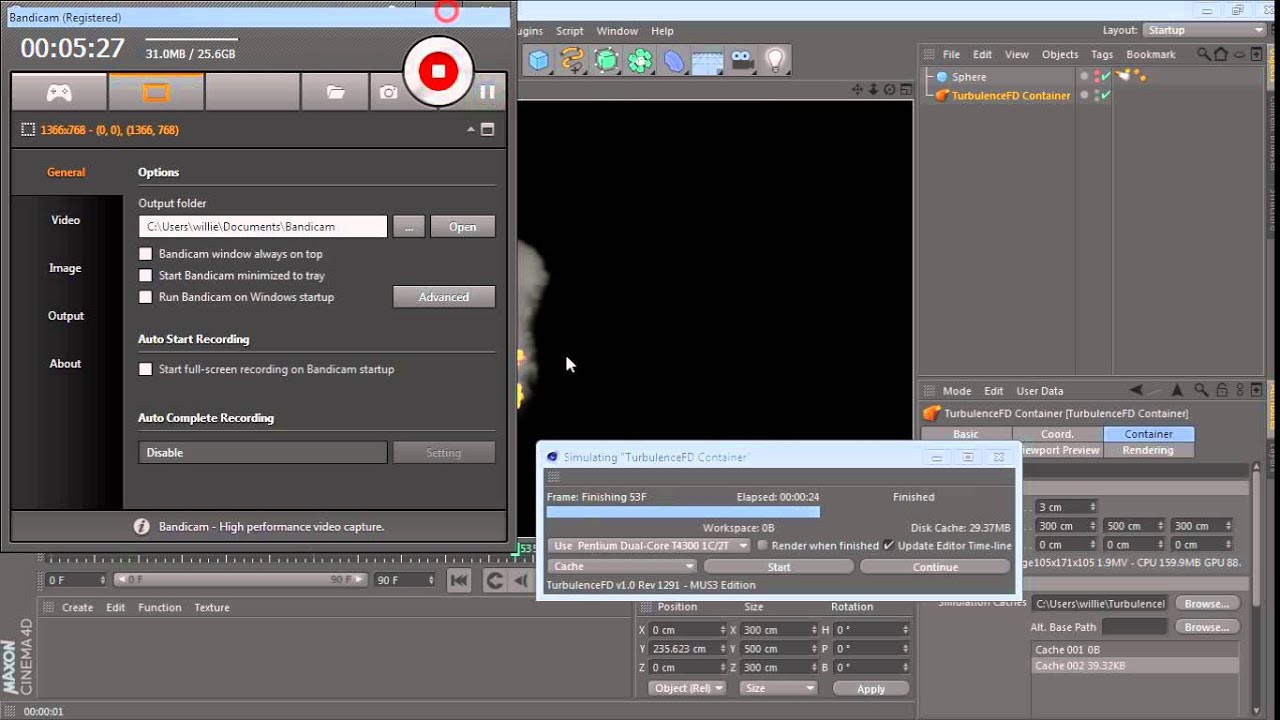The height and width of the screenshot is (720, 1280).
Task: Open the Pentium Dual-Core processor dropdown
Action: 648,546
